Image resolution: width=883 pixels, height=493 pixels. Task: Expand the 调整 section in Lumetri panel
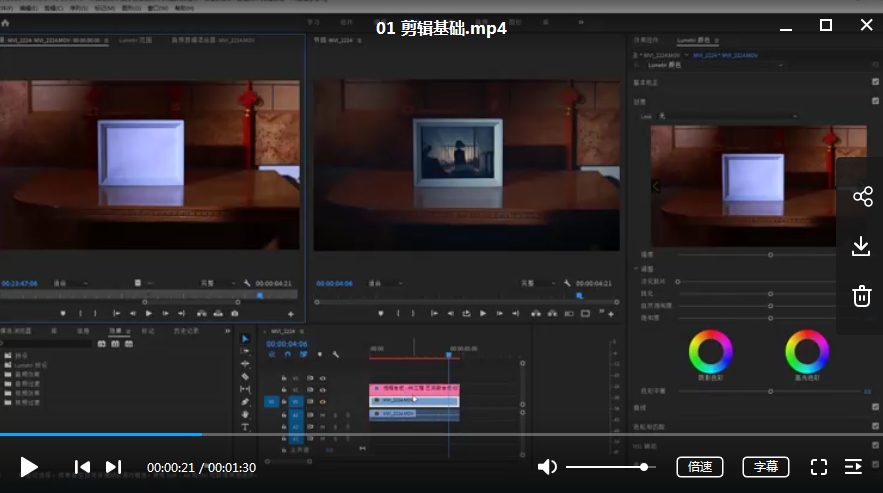(x=637, y=268)
